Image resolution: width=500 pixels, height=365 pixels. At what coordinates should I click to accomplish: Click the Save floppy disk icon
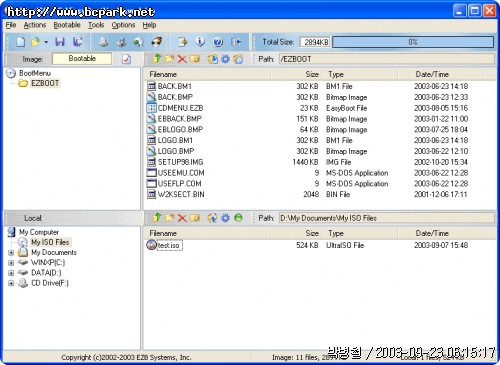point(60,42)
